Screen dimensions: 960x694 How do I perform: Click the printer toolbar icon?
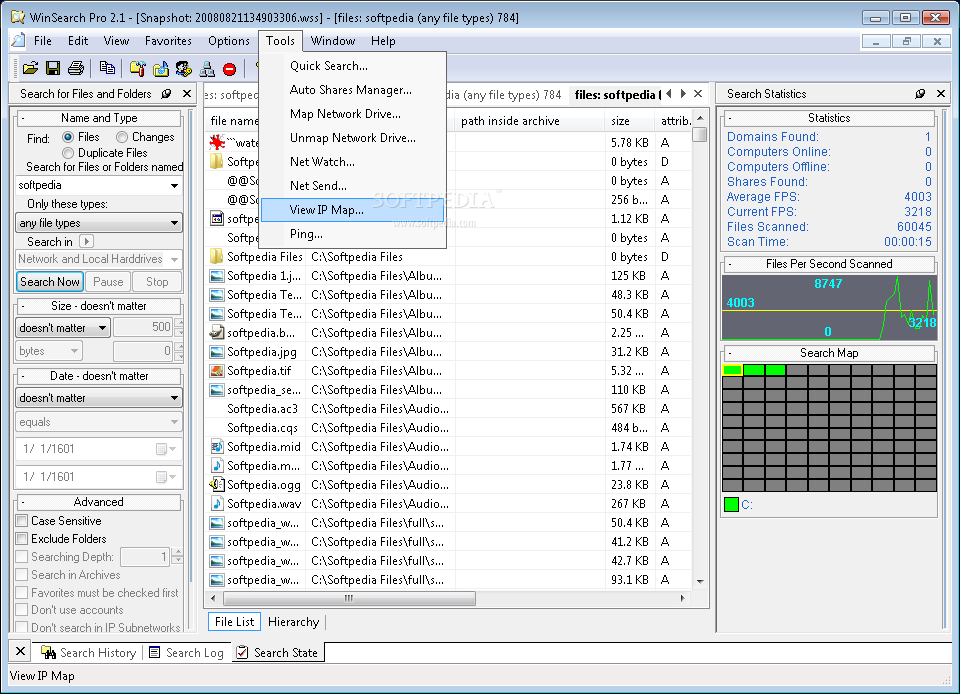(x=76, y=69)
